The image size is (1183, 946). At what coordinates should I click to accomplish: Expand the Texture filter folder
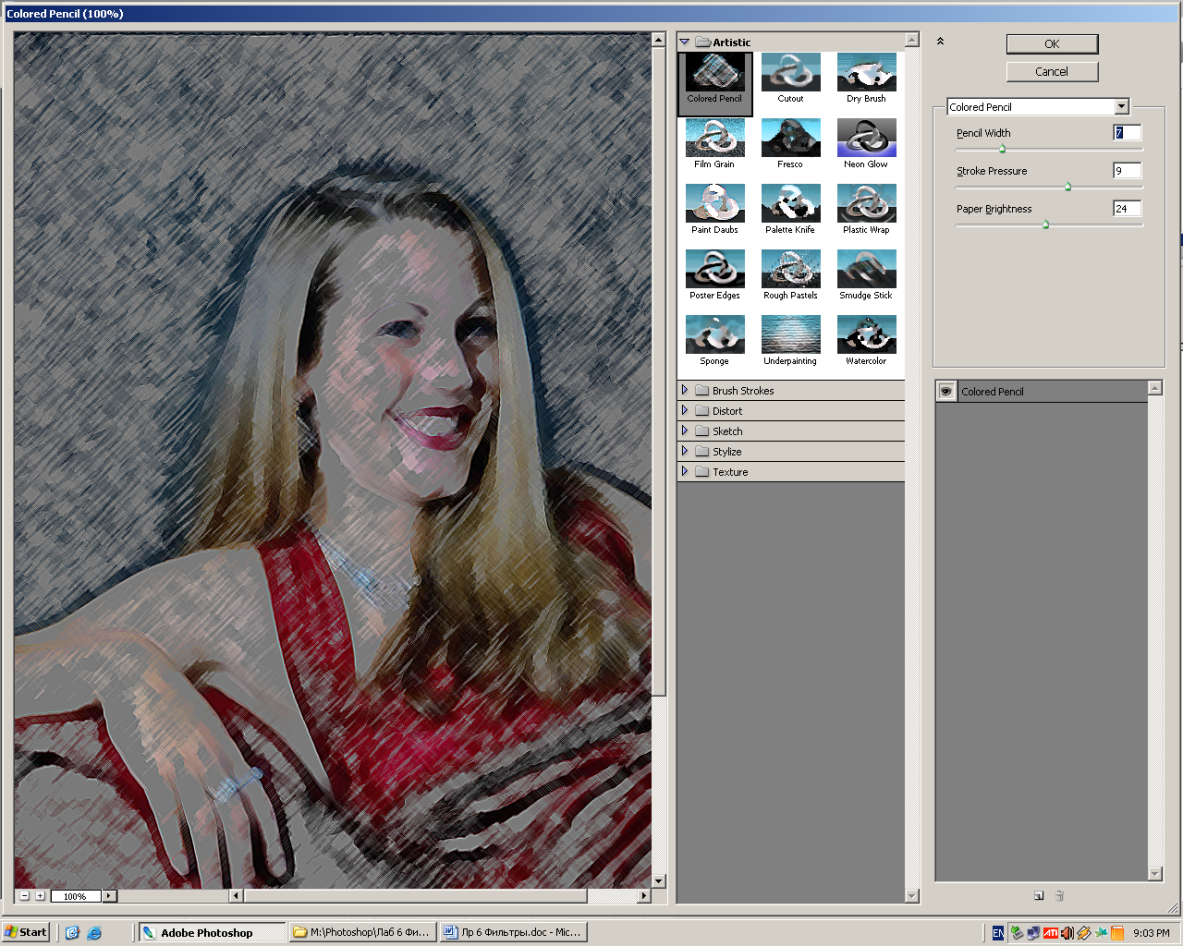pyautogui.click(x=684, y=471)
